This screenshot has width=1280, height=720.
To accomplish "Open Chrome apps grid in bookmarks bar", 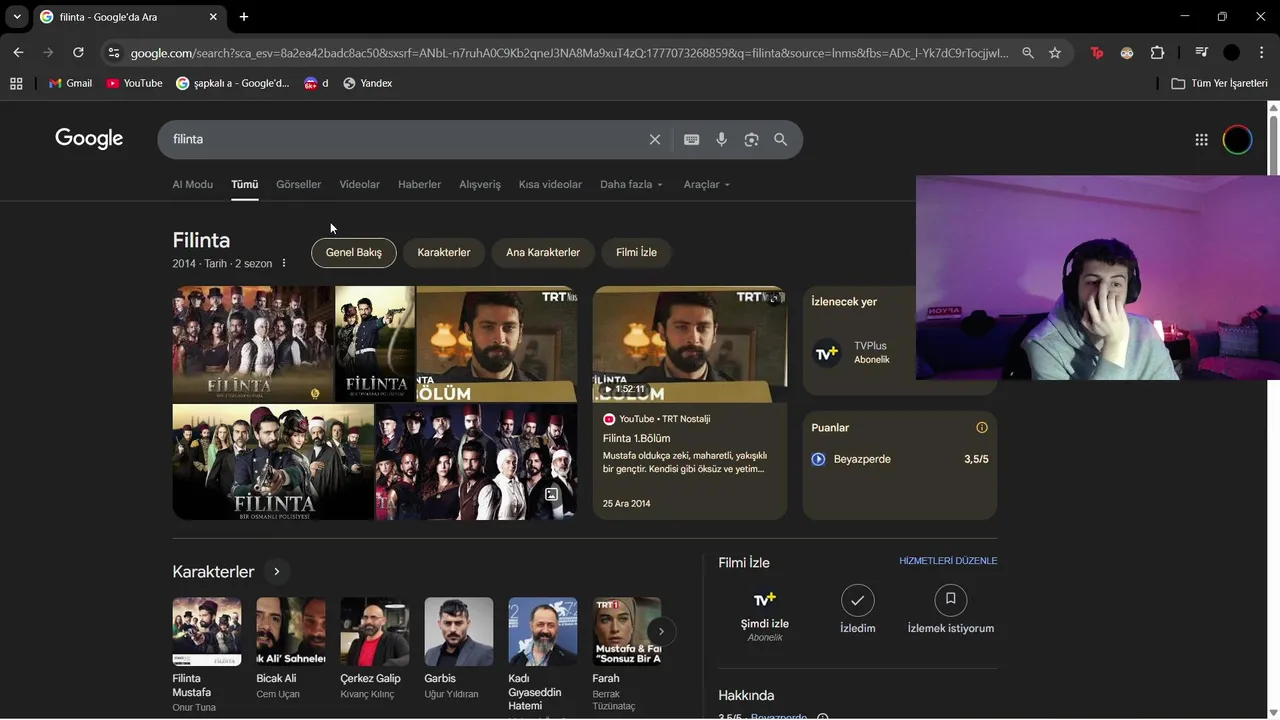I will 16,83.
